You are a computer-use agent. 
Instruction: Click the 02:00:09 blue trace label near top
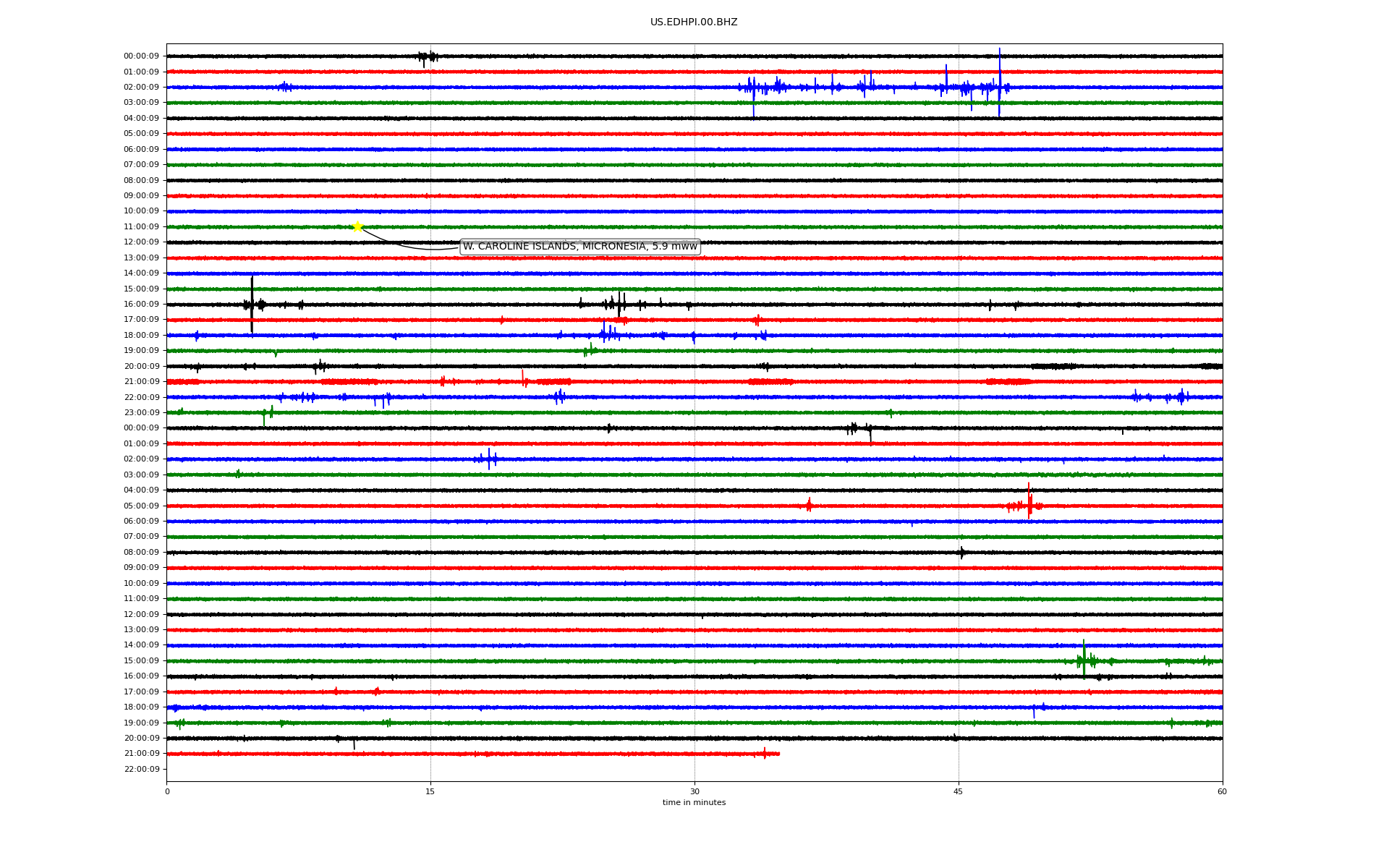coord(141,87)
